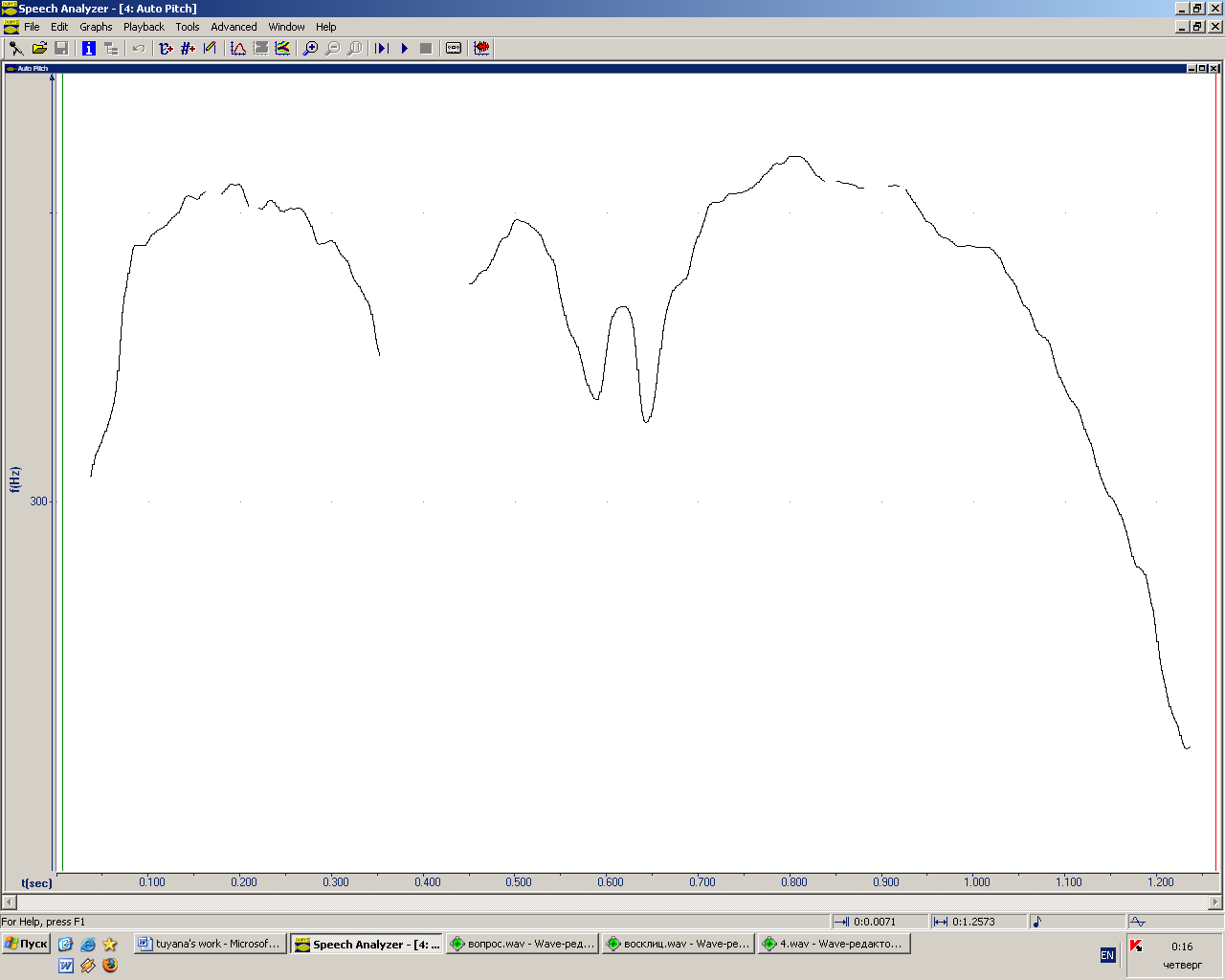Click the play-between-bars playback icon
Viewport: 1225px width, 980px height.
tap(382, 48)
